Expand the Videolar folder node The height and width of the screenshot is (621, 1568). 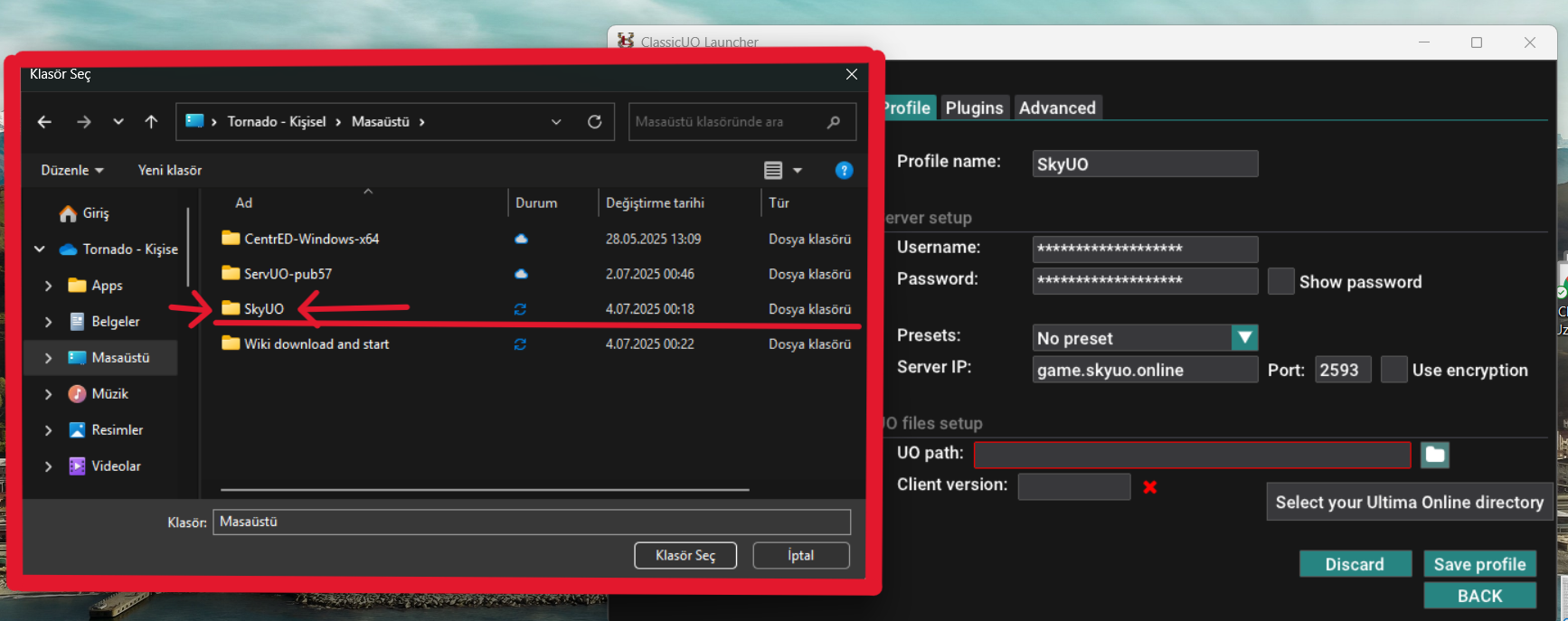coord(49,466)
